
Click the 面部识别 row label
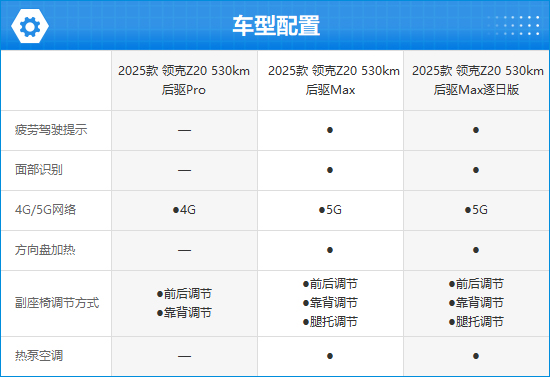[x=39, y=170]
